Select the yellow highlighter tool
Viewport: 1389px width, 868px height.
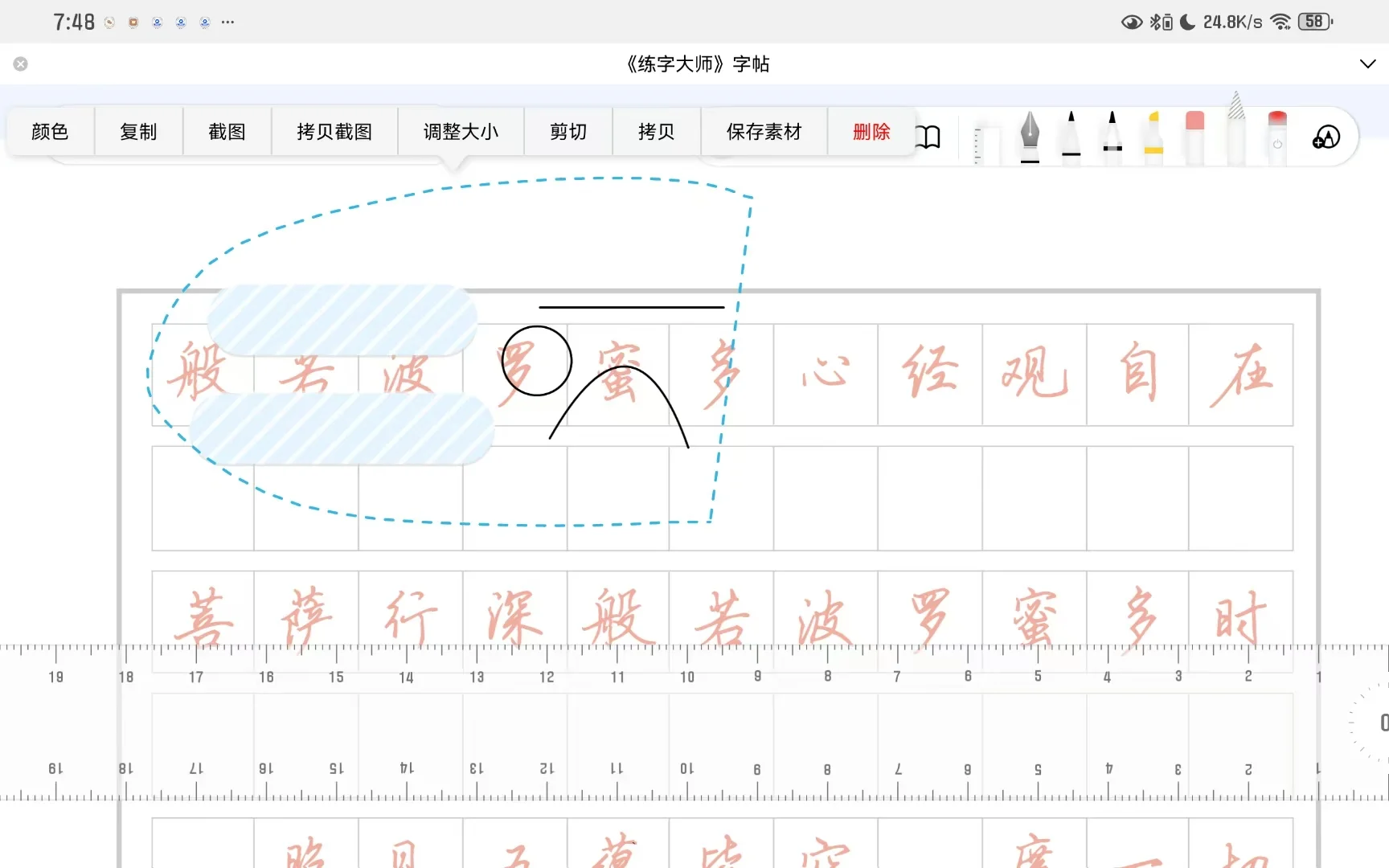point(1153,137)
